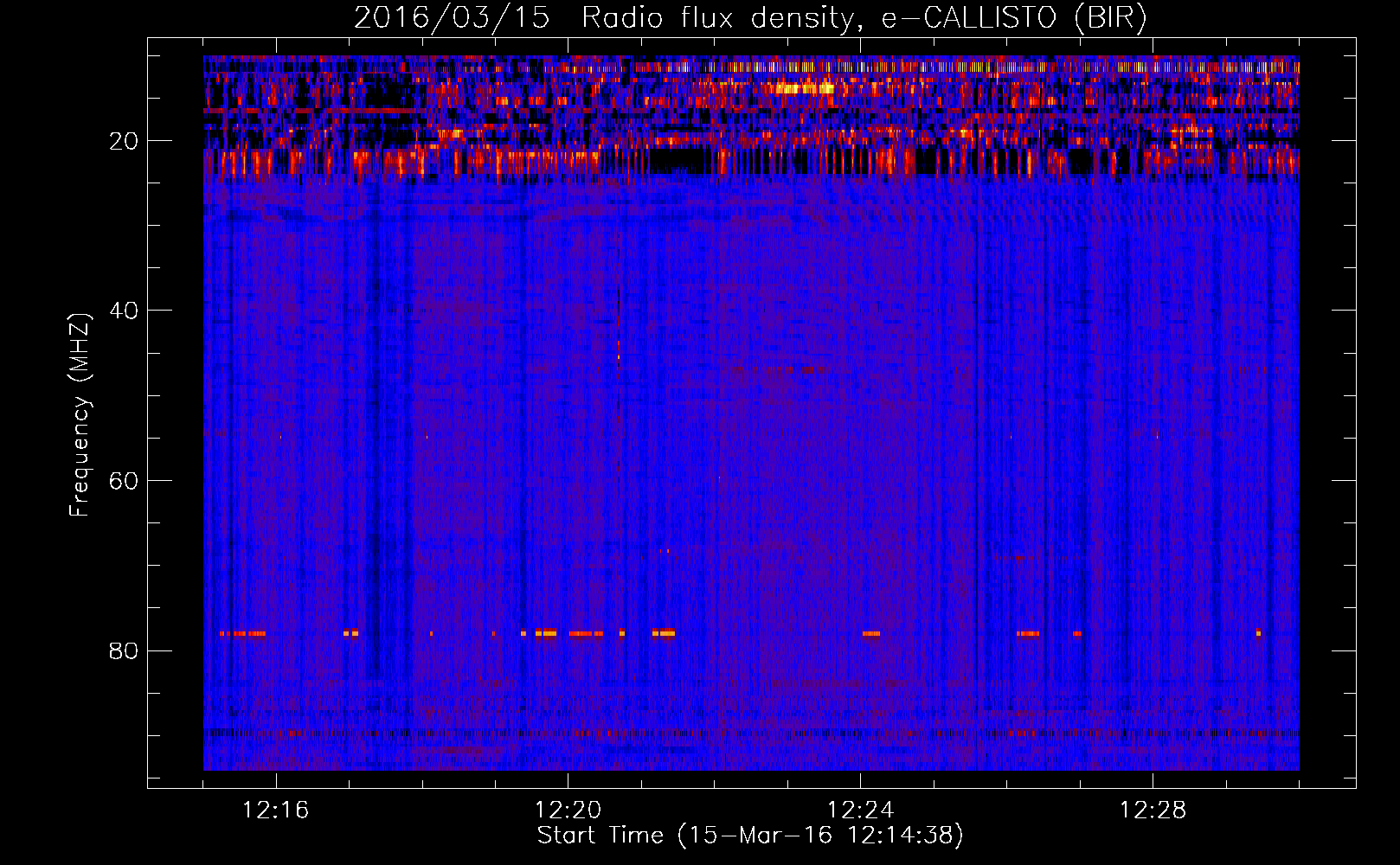Click the 60 frequency tick label

point(124,481)
